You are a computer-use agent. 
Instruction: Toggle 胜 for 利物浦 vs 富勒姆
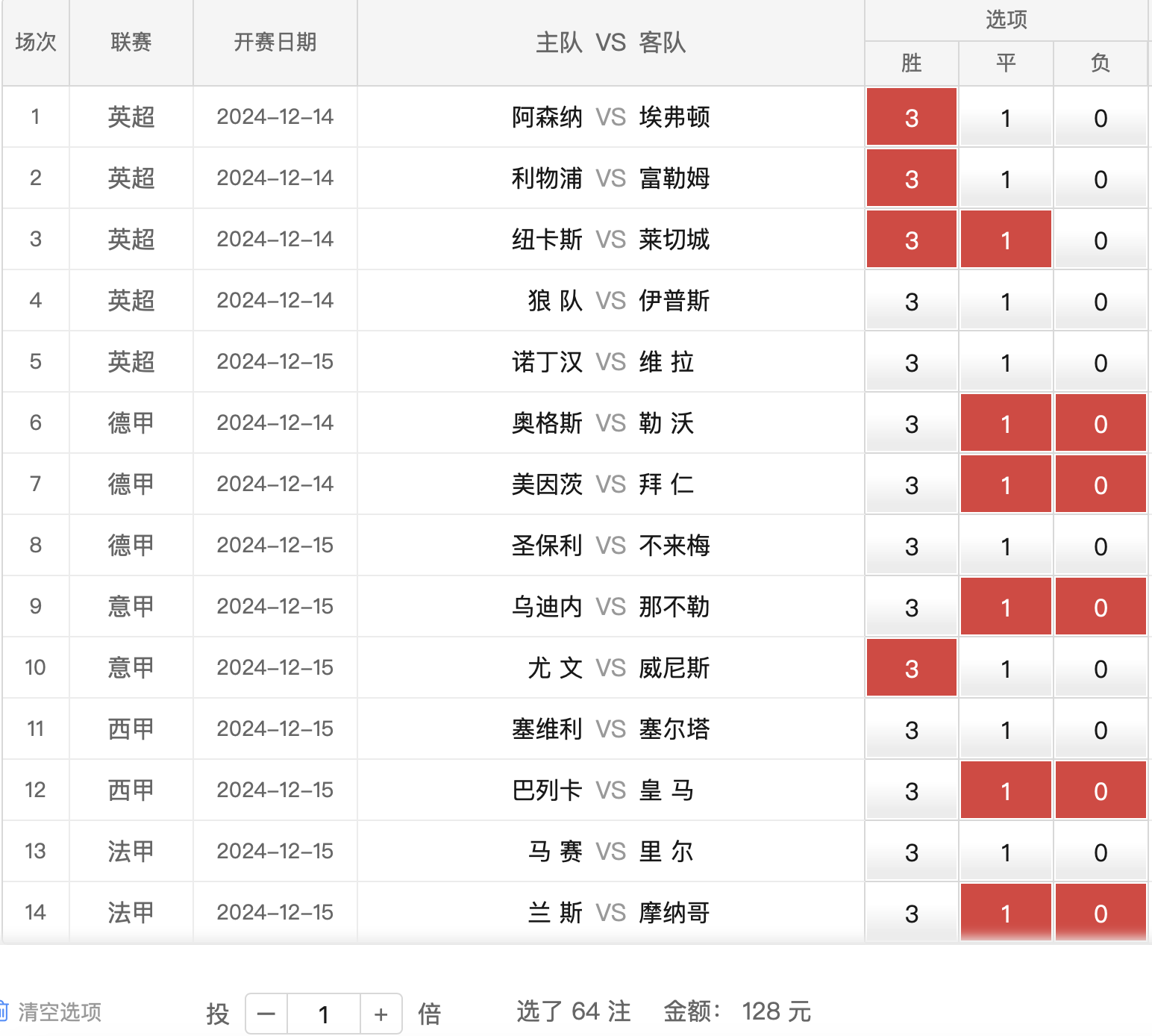[911, 178]
